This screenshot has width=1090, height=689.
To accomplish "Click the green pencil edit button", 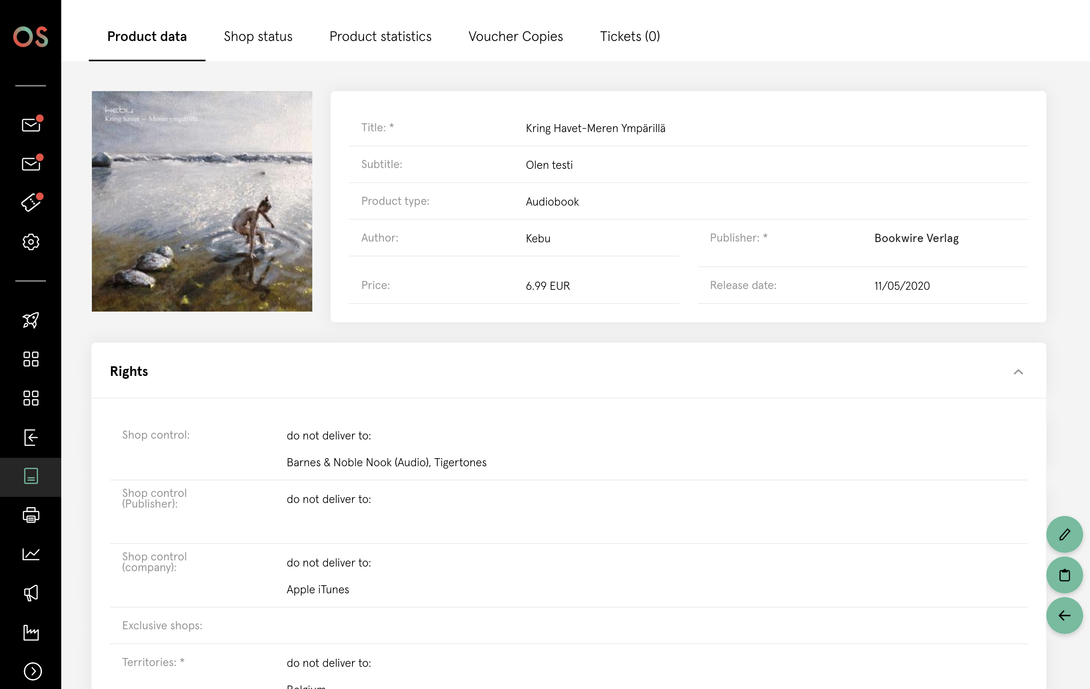I will pyautogui.click(x=1064, y=535).
